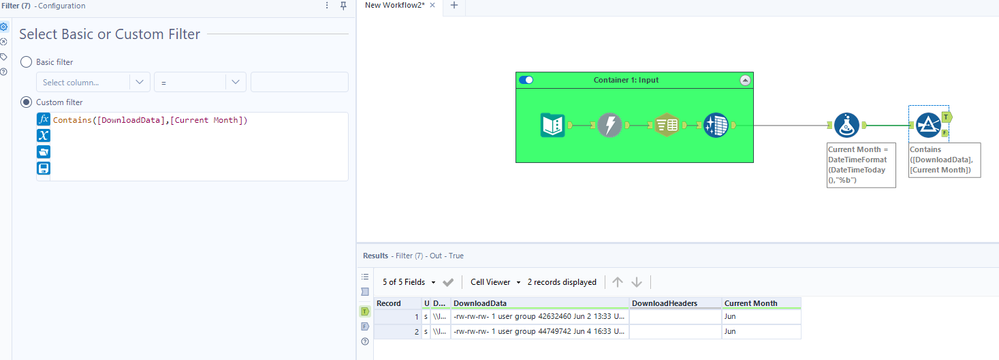Select the Basic filter radio button
Viewport: 999px width, 360px height.
pos(26,62)
